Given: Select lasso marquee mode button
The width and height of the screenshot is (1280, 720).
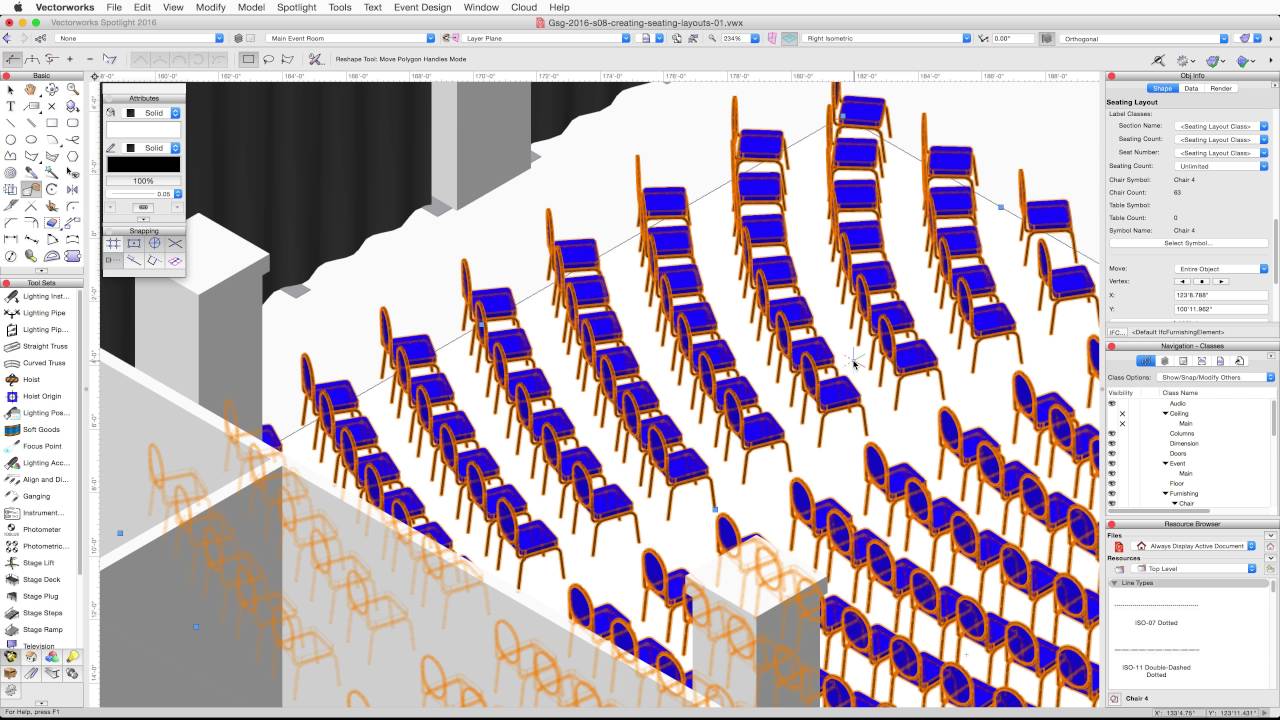Looking at the screenshot, I should click(268, 59).
